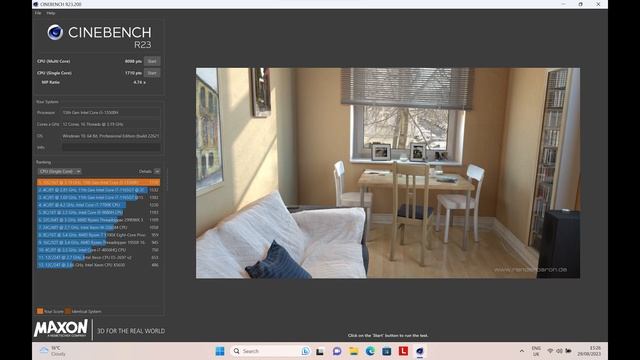Select the OS information field
This screenshot has height=360, width=640.
click(x=111, y=136)
